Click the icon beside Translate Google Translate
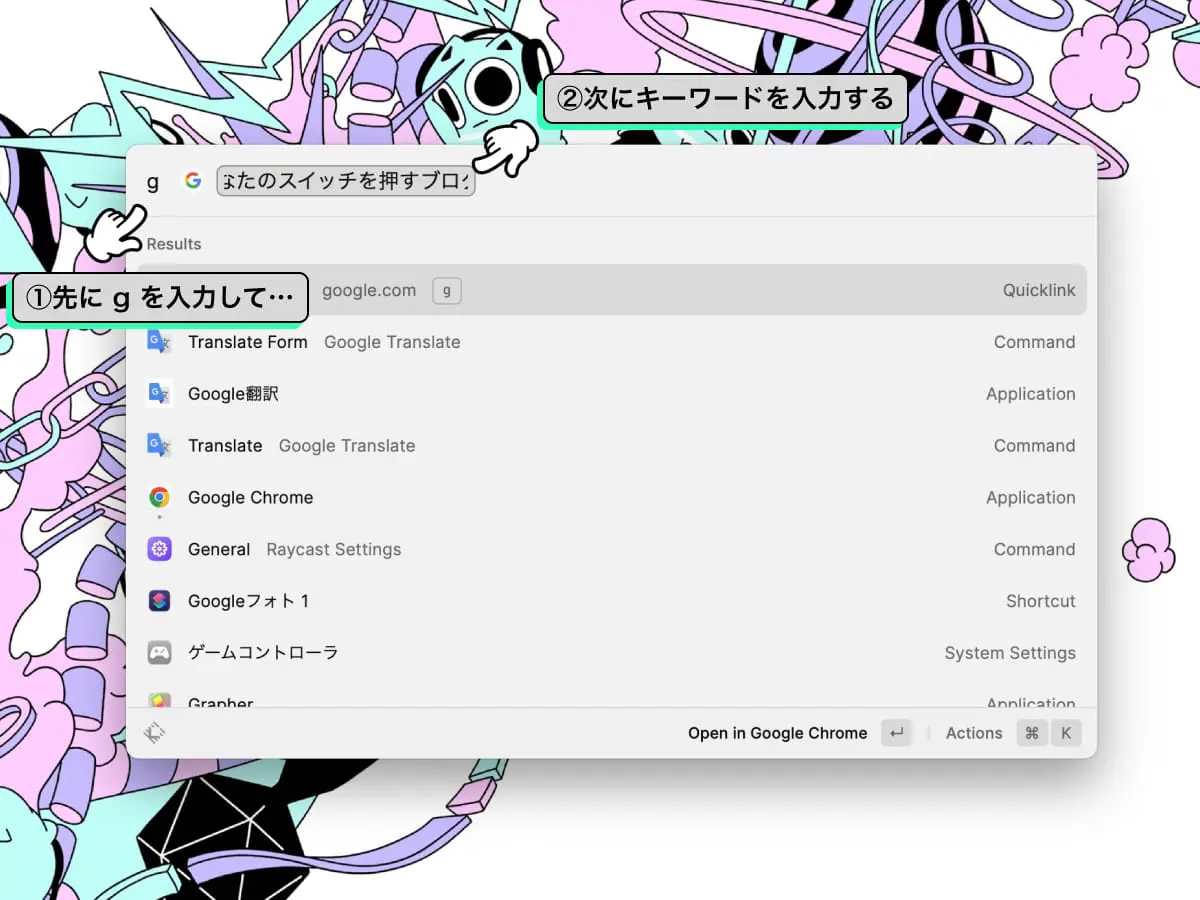 [x=159, y=446]
